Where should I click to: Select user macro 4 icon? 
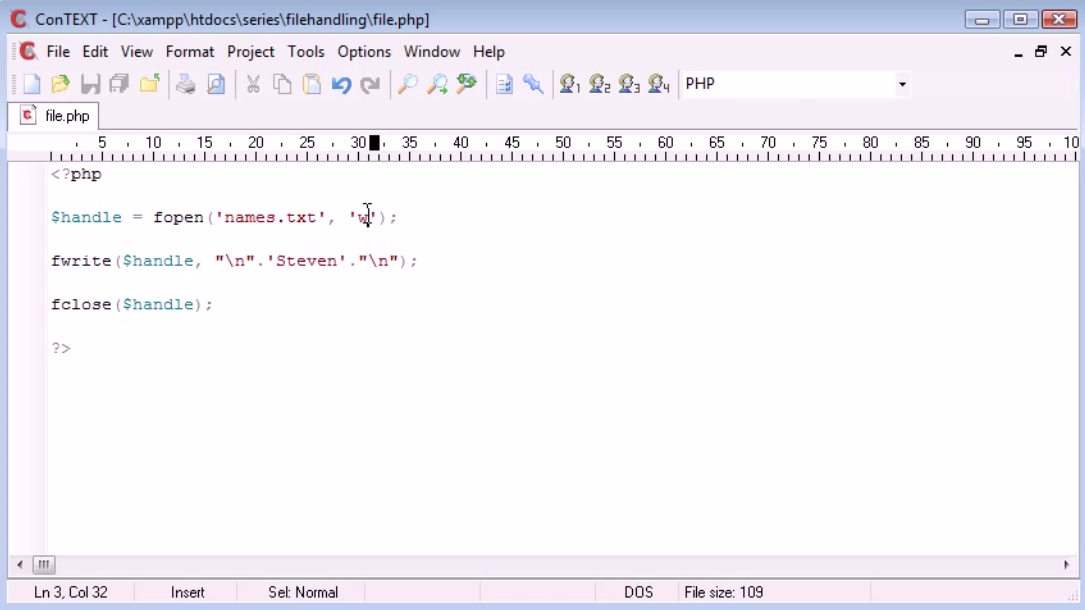(x=655, y=84)
